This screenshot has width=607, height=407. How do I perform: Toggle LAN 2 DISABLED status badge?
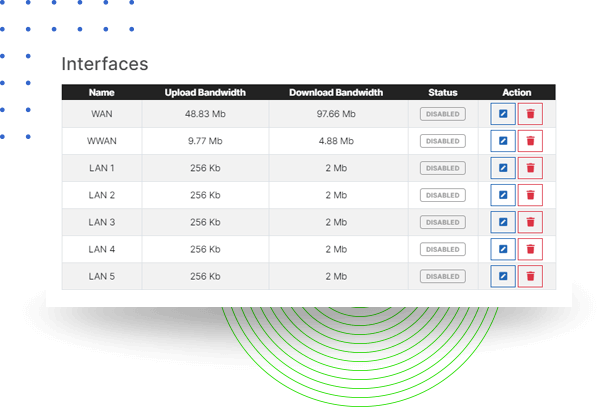click(442, 196)
